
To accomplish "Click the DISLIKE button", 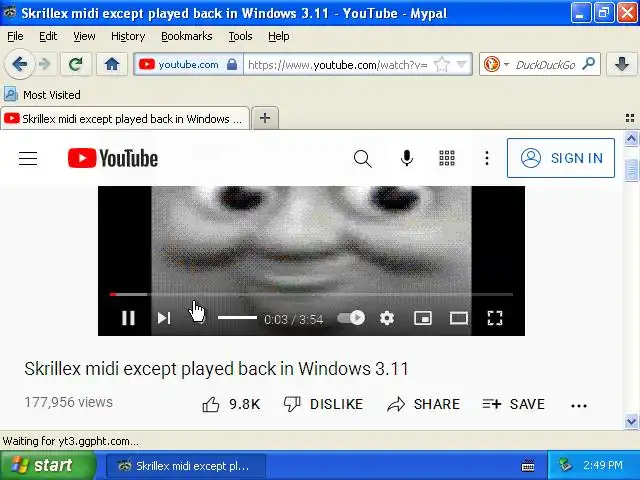I will pos(323,404).
